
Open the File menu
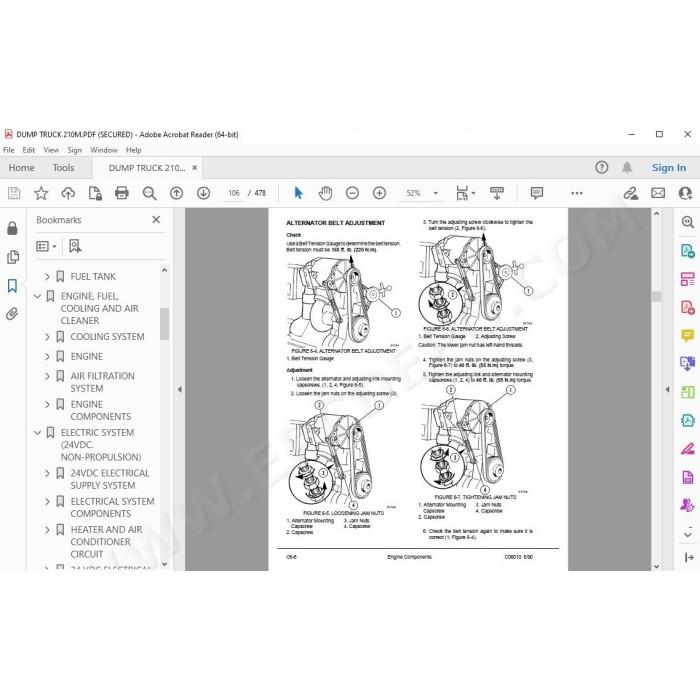(8, 150)
